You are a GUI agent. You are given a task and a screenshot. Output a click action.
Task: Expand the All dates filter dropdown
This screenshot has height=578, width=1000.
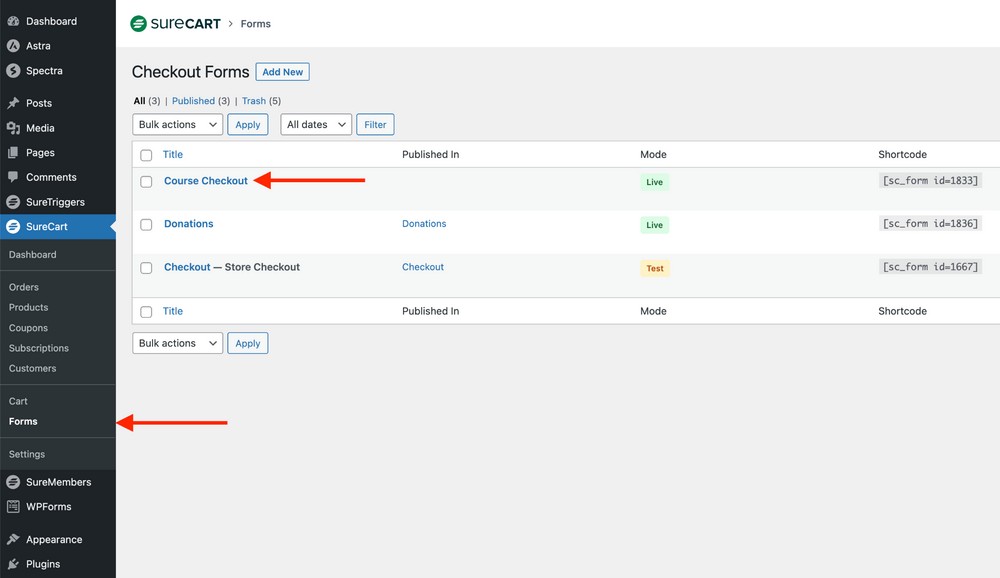(x=315, y=125)
